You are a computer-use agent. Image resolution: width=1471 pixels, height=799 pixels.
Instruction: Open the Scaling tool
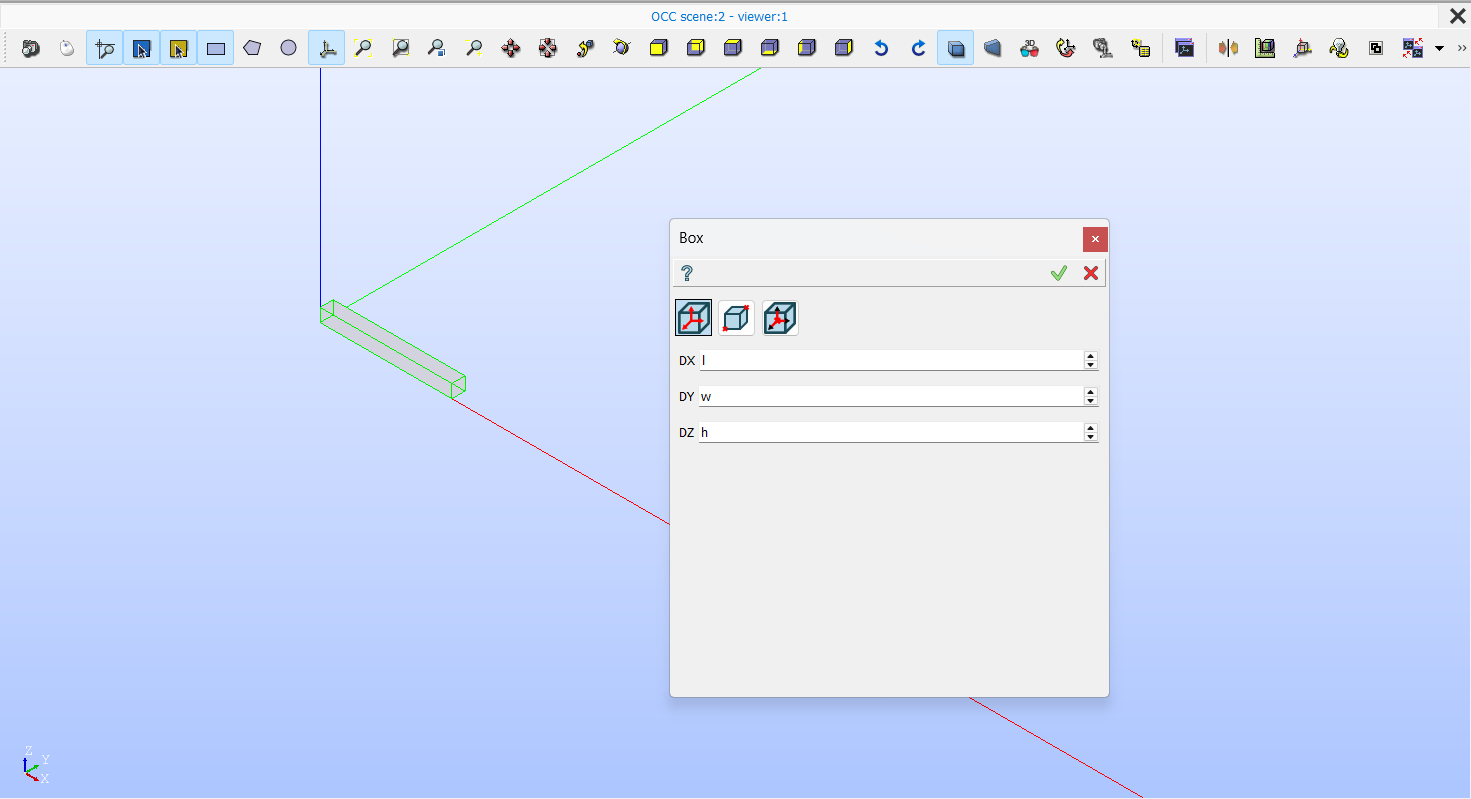(x=1265, y=48)
